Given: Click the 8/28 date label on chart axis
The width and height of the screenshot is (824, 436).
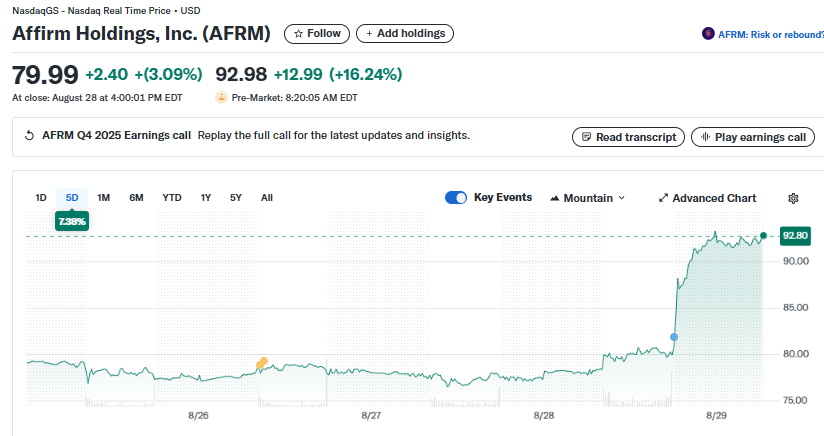Looking at the screenshot, I should (x=543, y=416).
